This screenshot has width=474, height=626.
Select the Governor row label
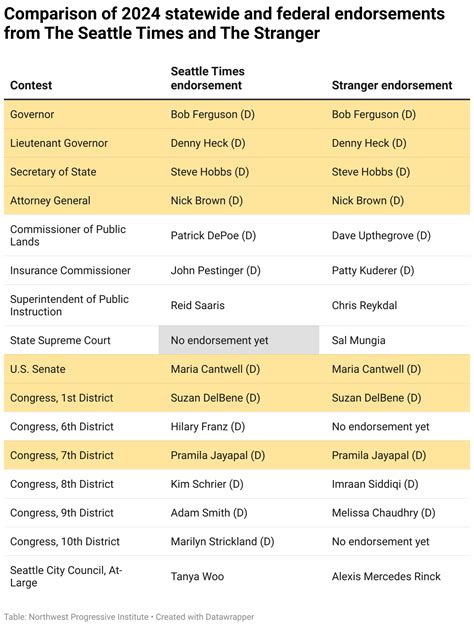tap(32, 114)
